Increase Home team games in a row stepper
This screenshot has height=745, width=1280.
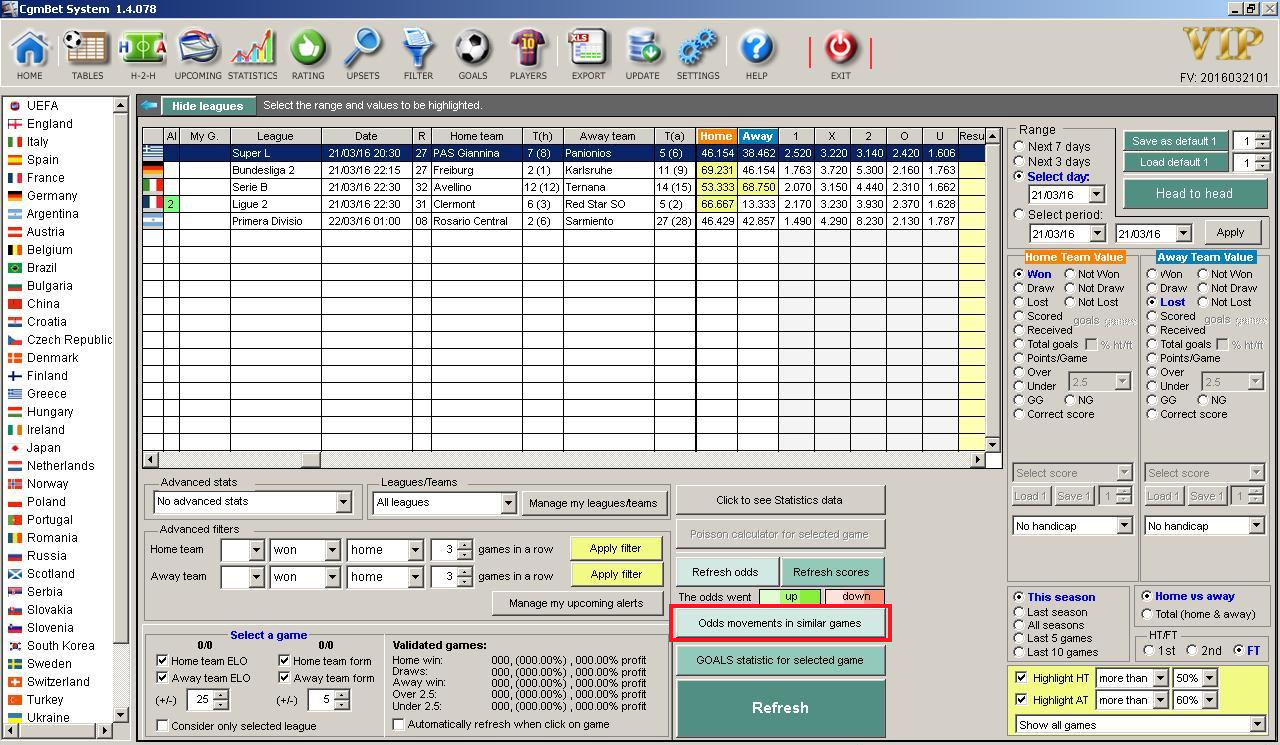click(465, 545)
